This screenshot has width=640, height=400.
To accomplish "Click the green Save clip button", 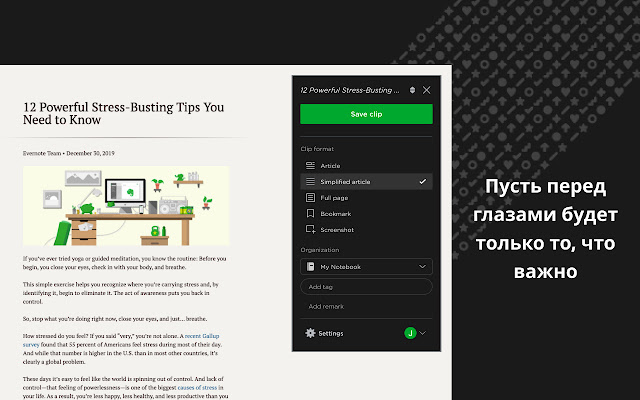I will click(366, 114).
